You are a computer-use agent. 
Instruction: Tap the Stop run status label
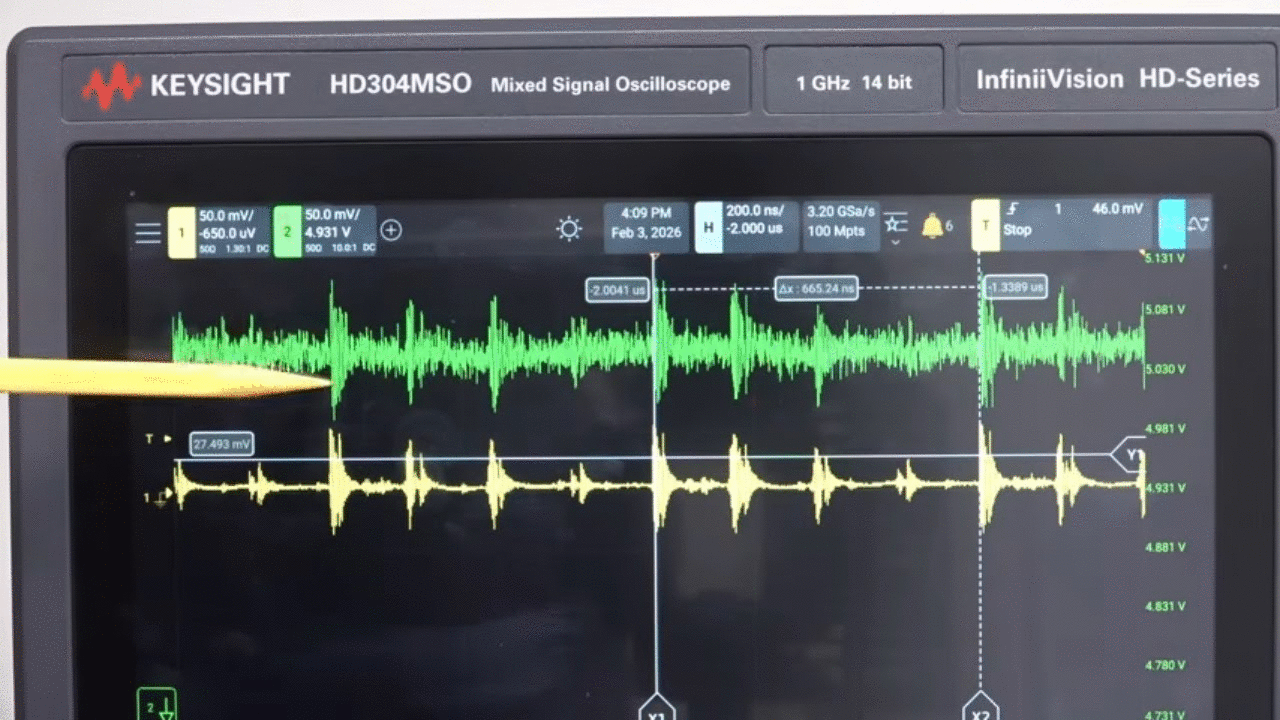pos(1017,230)
